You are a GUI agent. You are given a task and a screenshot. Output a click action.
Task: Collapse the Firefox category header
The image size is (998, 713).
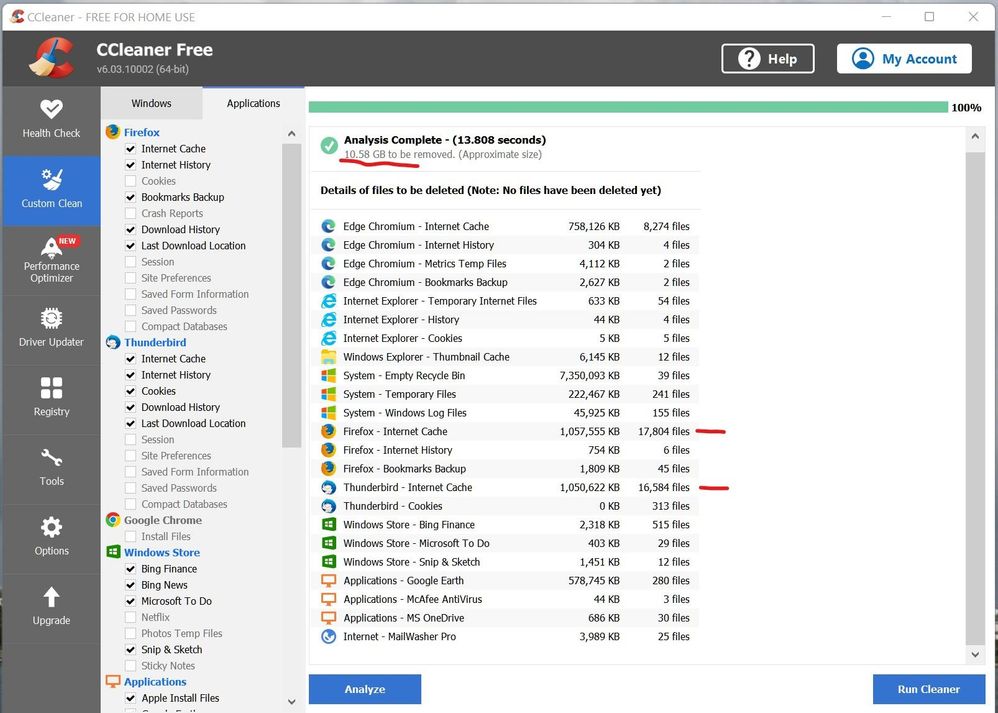pos(141,132)
